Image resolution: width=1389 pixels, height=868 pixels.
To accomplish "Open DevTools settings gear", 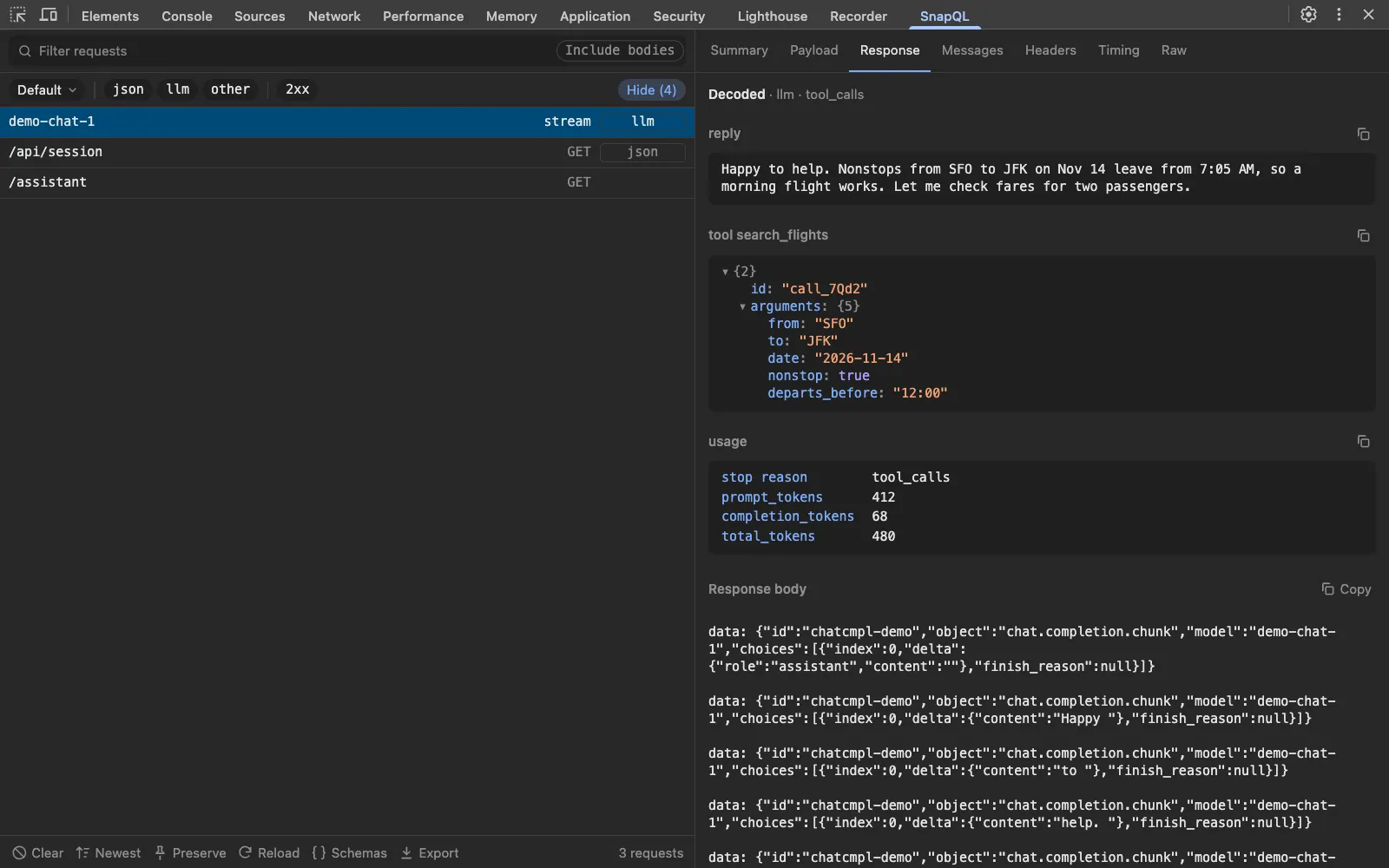I will point(1308,15).
